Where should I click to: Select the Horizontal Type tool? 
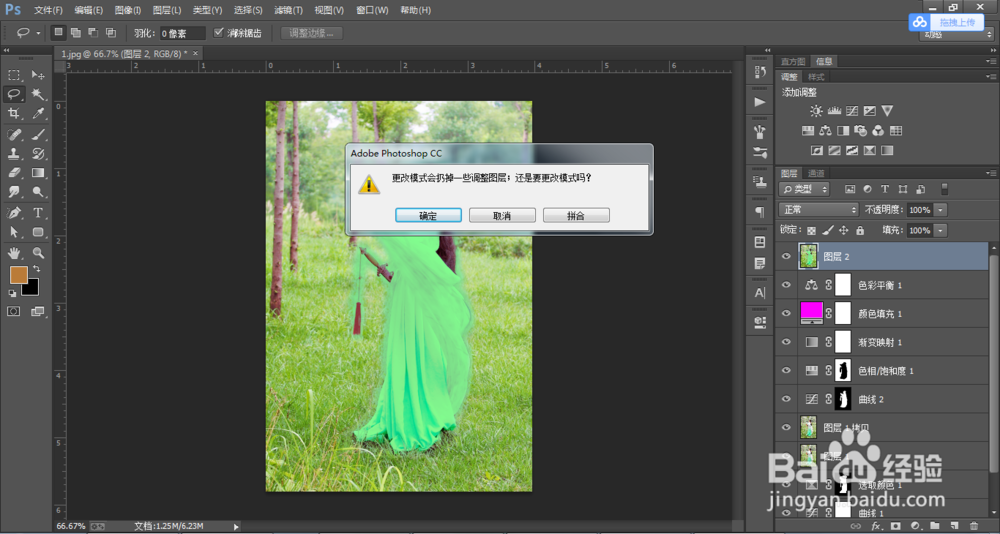pos(38,212)
